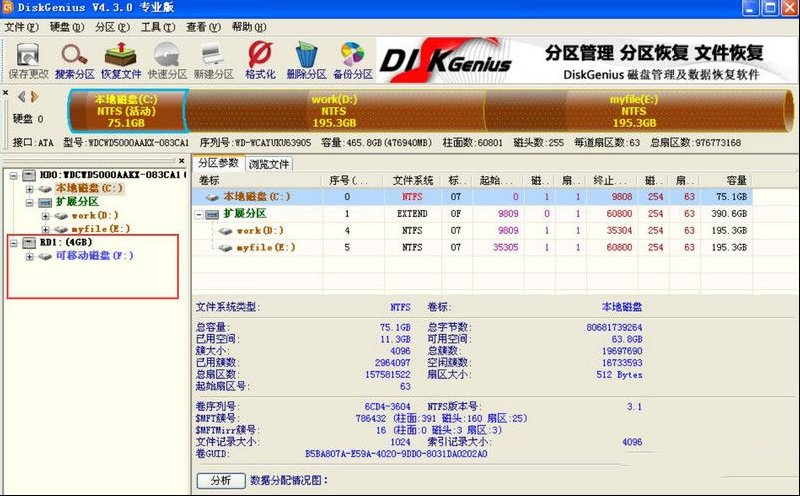This screenshot has height=496, width=800.
Task: Click the 分析 button
Action: pos(221,481)
